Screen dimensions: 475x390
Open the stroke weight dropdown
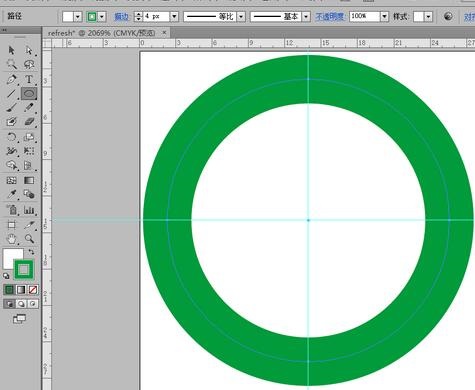[174, 16]
